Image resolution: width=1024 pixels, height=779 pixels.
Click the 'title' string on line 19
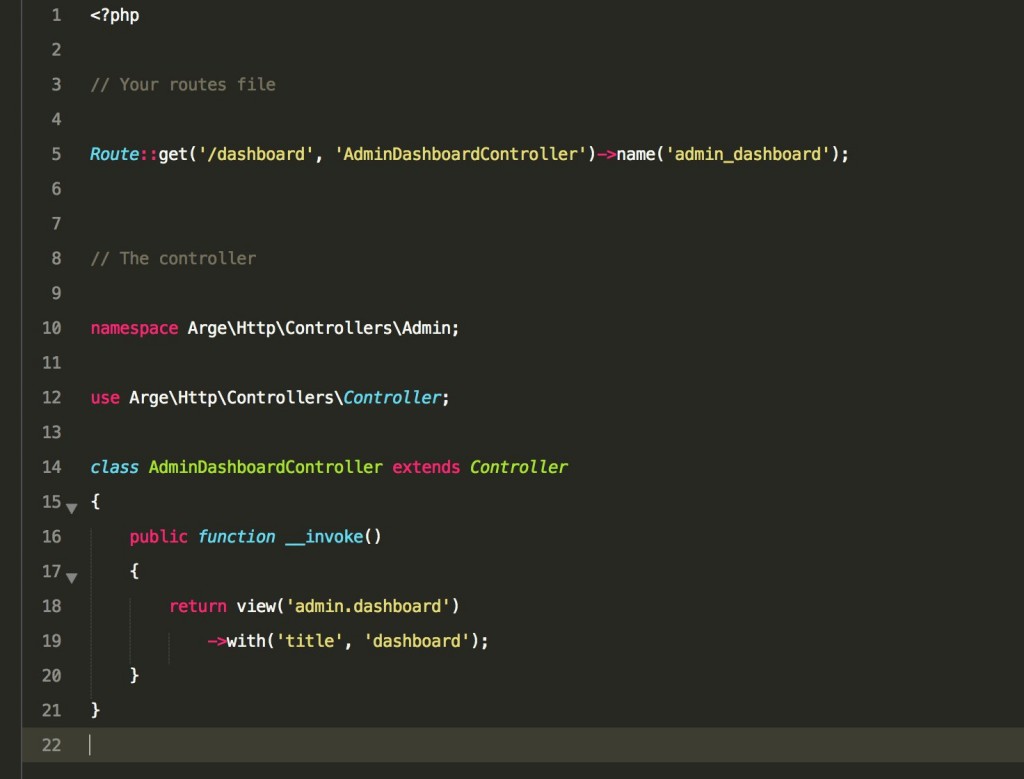[310, 641]
